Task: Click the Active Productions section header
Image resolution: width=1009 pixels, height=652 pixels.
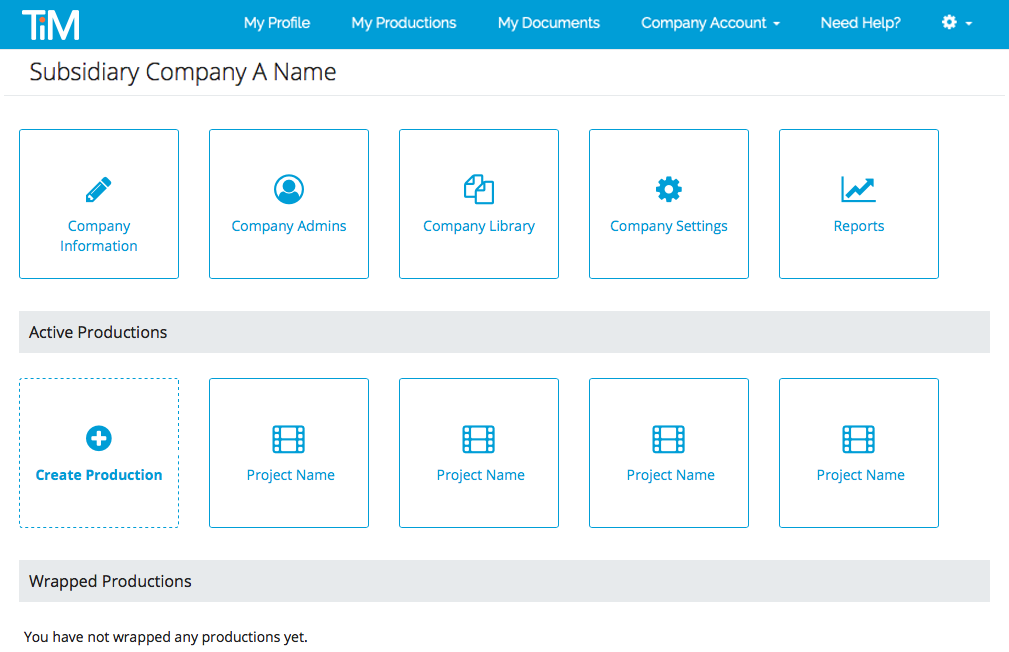Action: (x=504, y=332)
